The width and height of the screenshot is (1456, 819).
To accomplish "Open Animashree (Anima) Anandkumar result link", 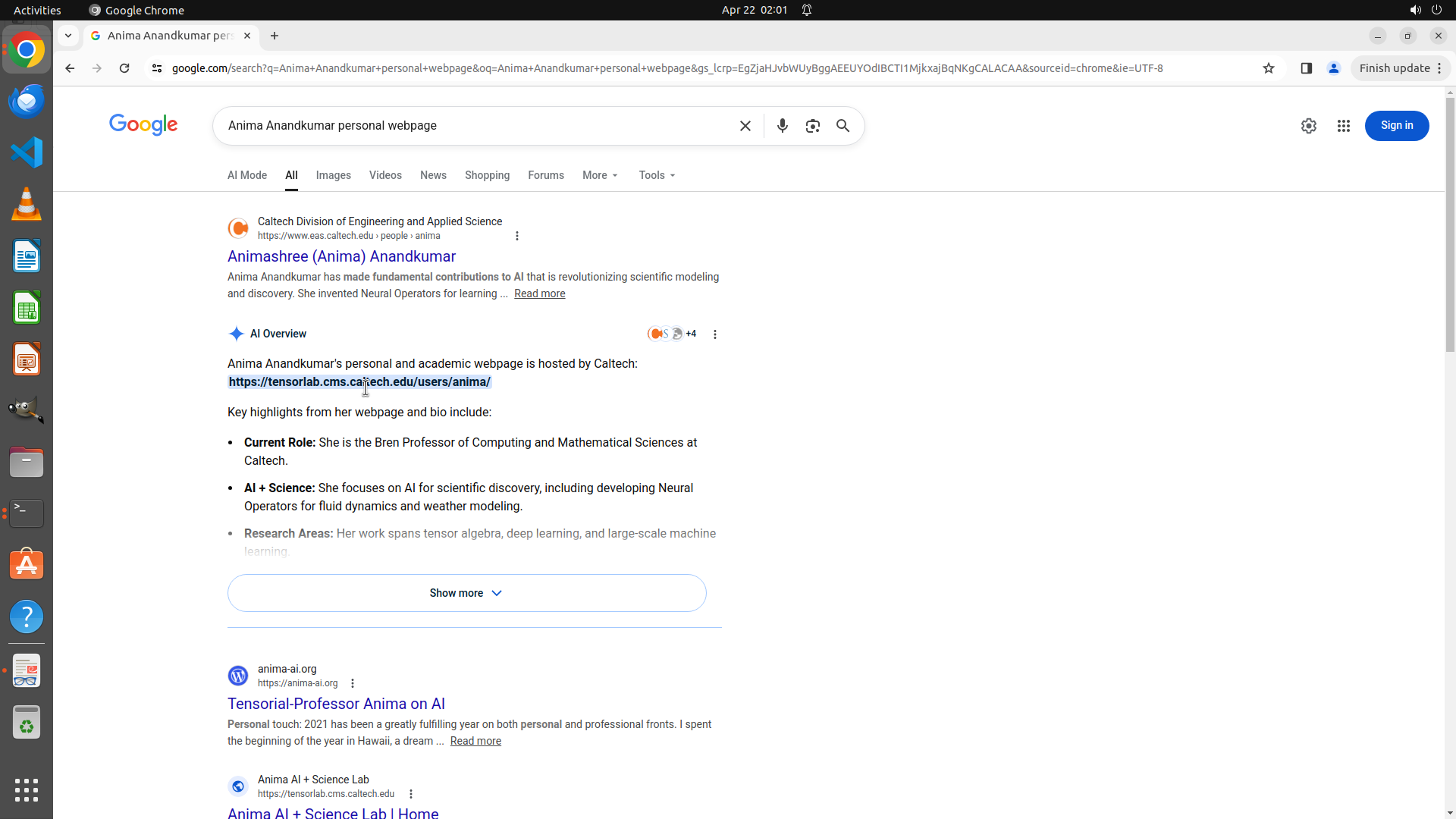I will coord(341,256).
